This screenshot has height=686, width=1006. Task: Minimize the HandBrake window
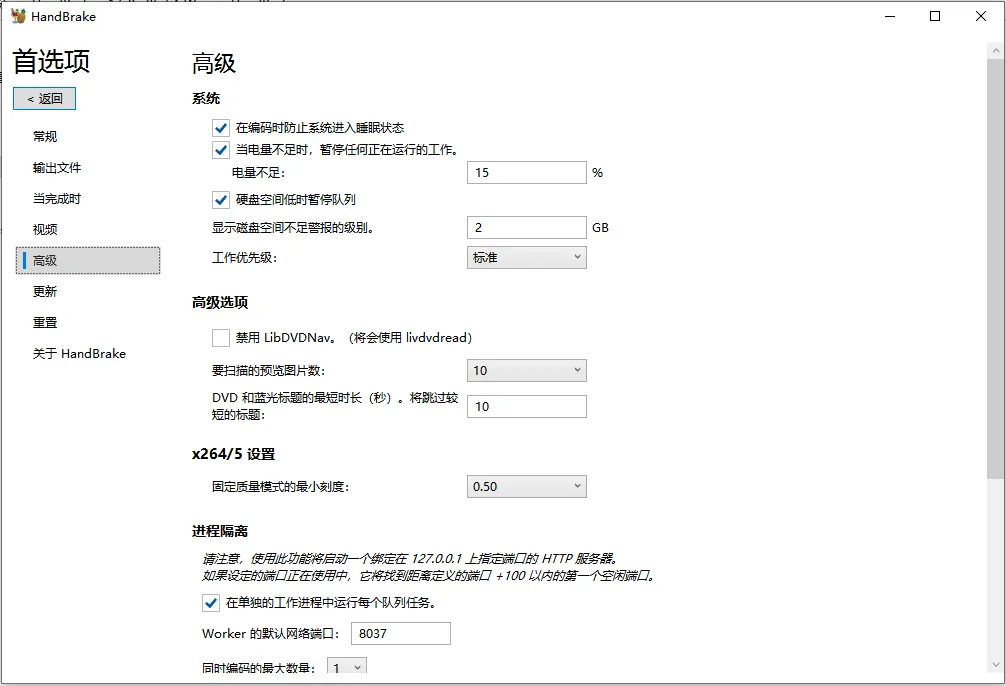(890, 16)
